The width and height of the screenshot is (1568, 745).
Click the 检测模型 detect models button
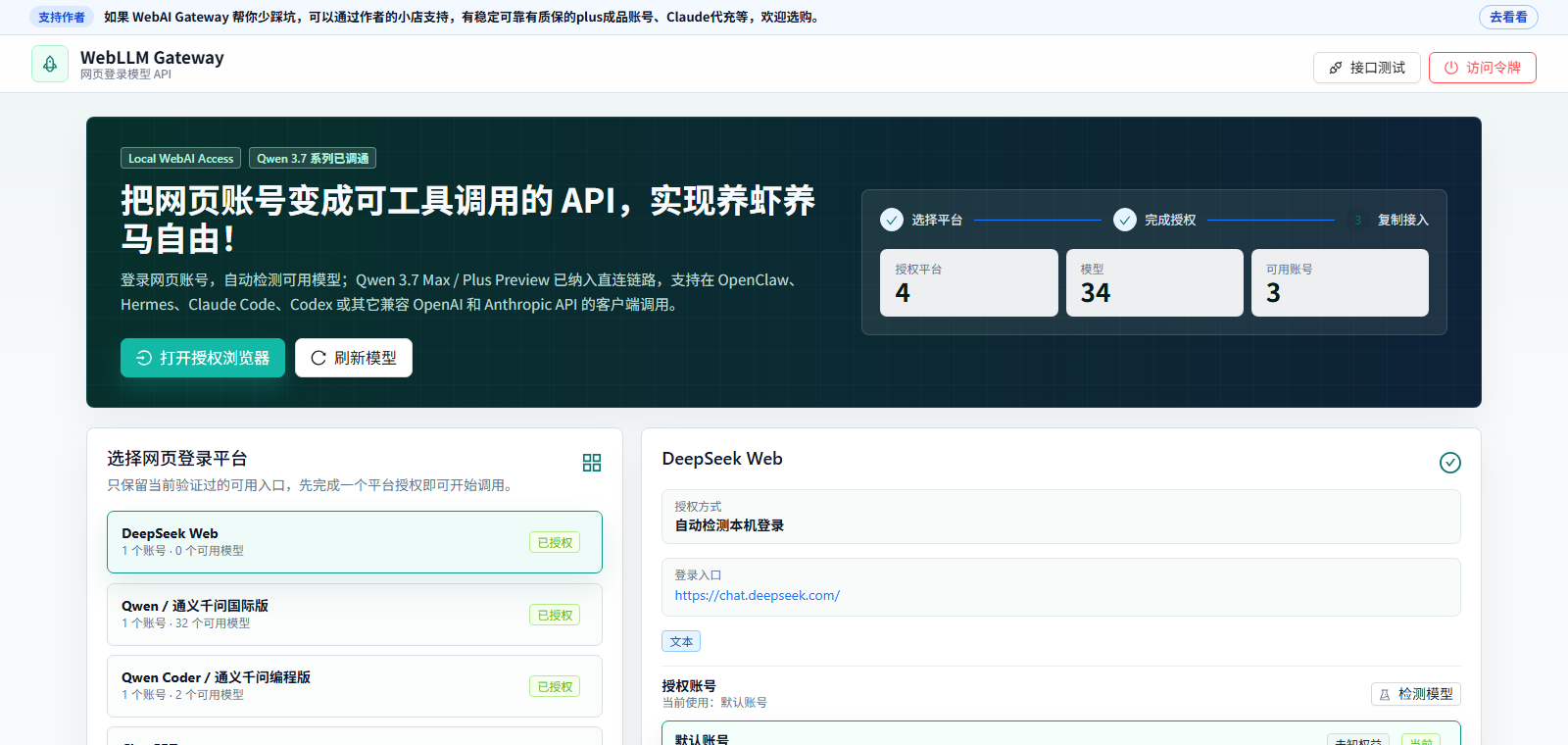tap(1416, 694)
